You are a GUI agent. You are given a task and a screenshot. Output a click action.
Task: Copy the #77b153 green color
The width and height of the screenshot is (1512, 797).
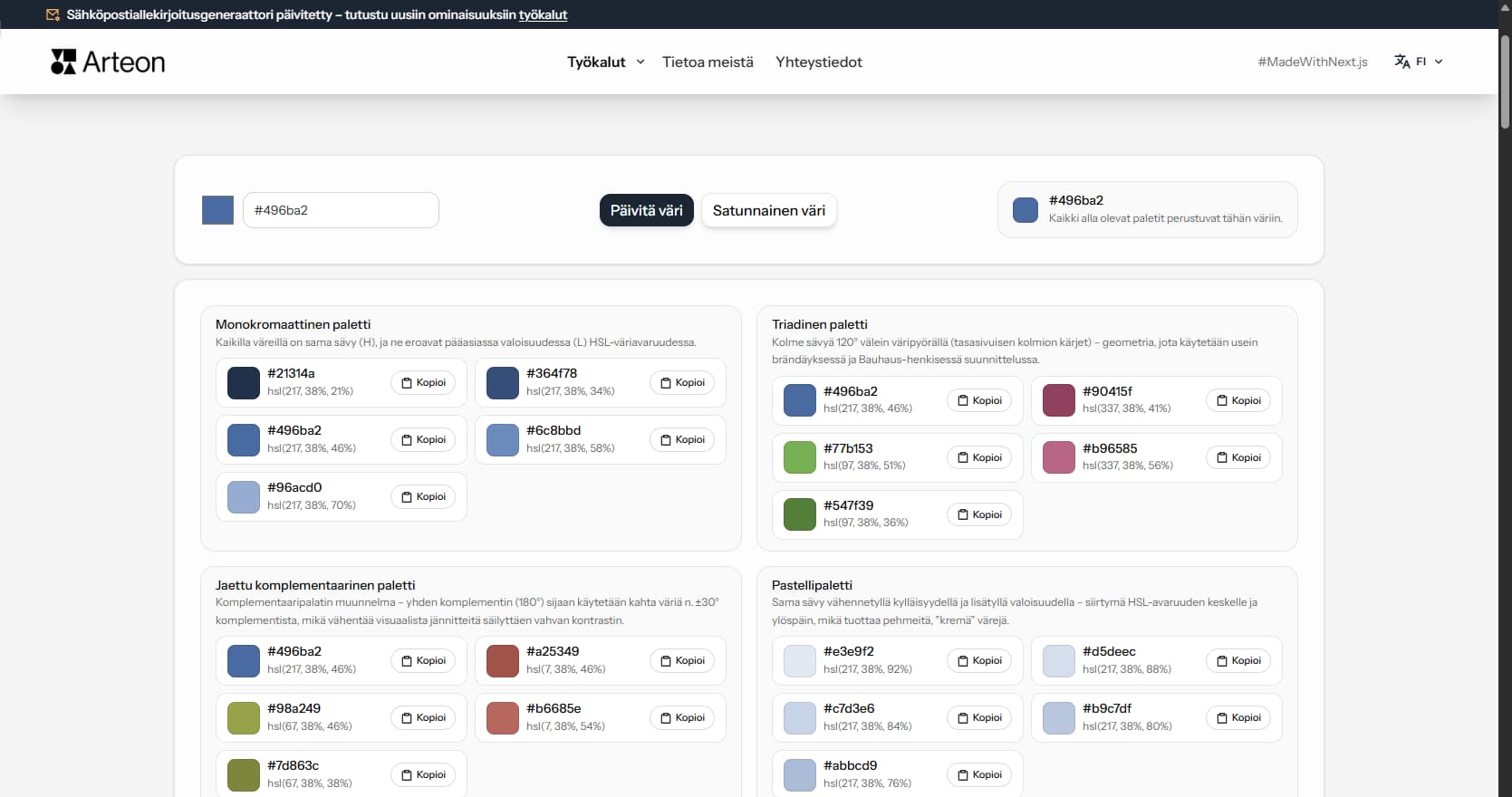[x=979, y=457]
